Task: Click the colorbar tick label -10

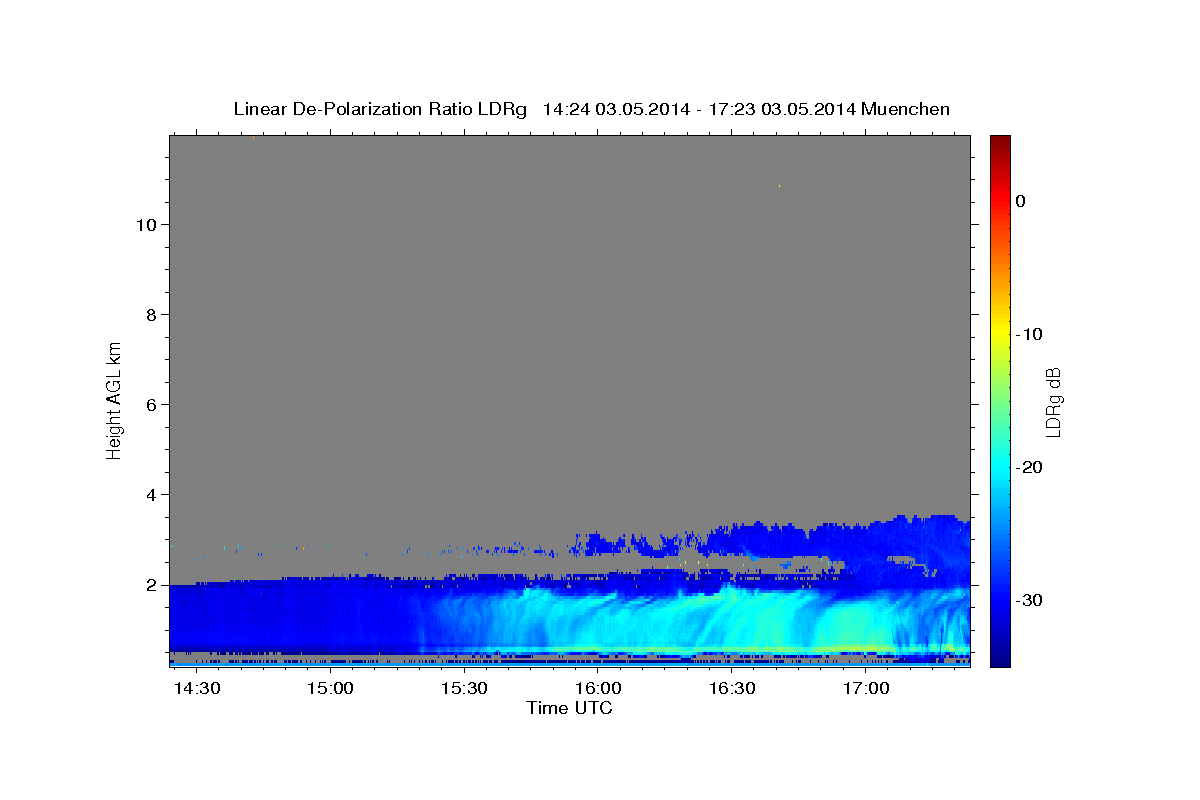Action: 1029,334
